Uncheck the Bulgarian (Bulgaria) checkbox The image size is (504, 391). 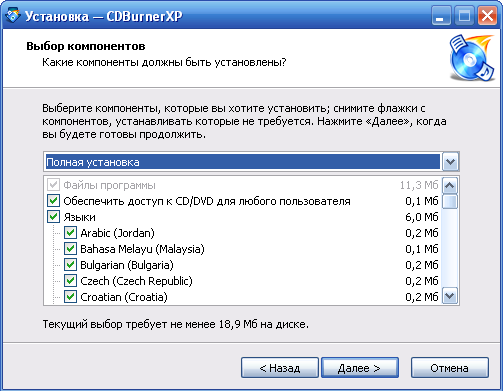(70, 265)
